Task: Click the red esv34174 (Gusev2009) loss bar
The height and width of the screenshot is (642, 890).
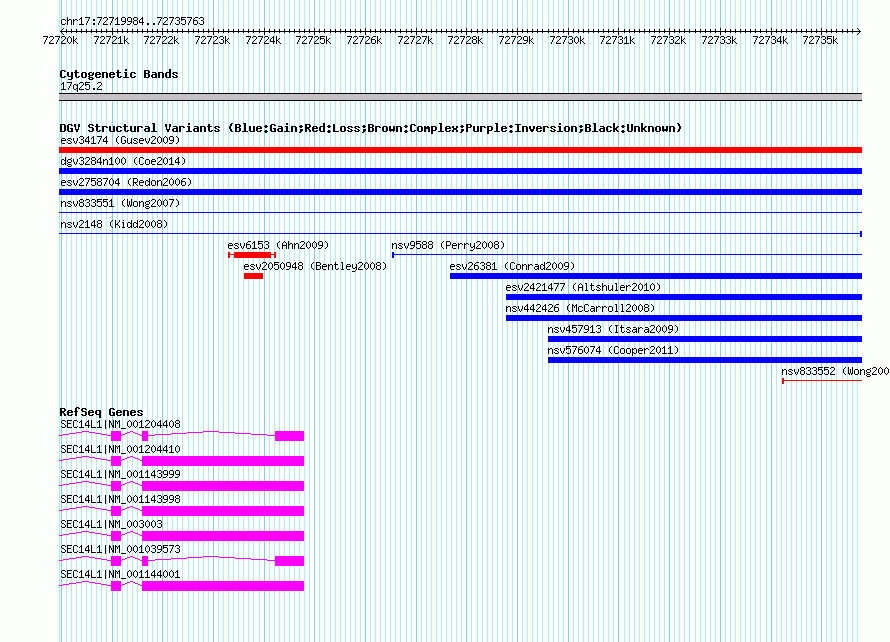Action: point(460,150)
